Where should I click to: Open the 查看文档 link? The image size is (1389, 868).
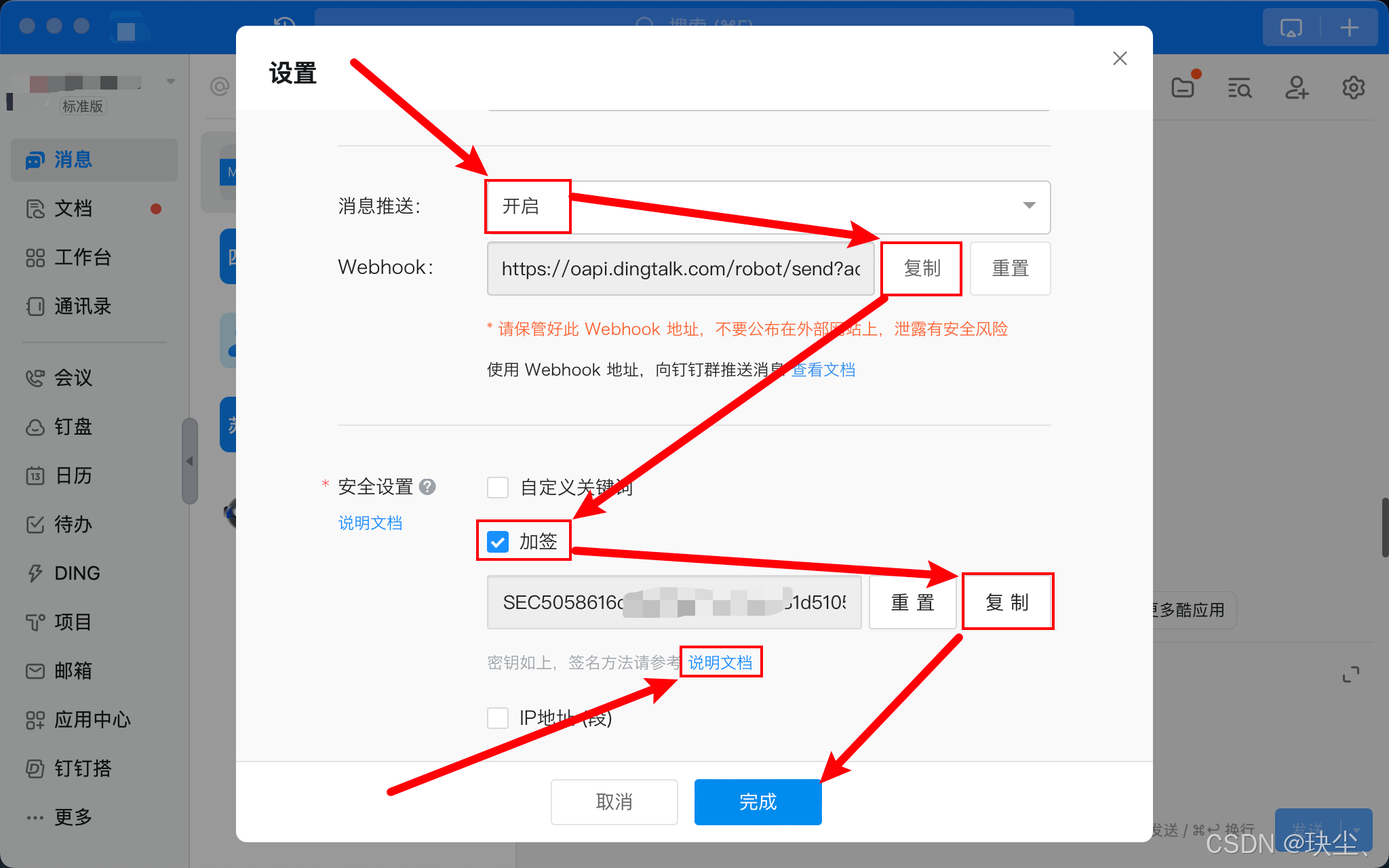823,370
